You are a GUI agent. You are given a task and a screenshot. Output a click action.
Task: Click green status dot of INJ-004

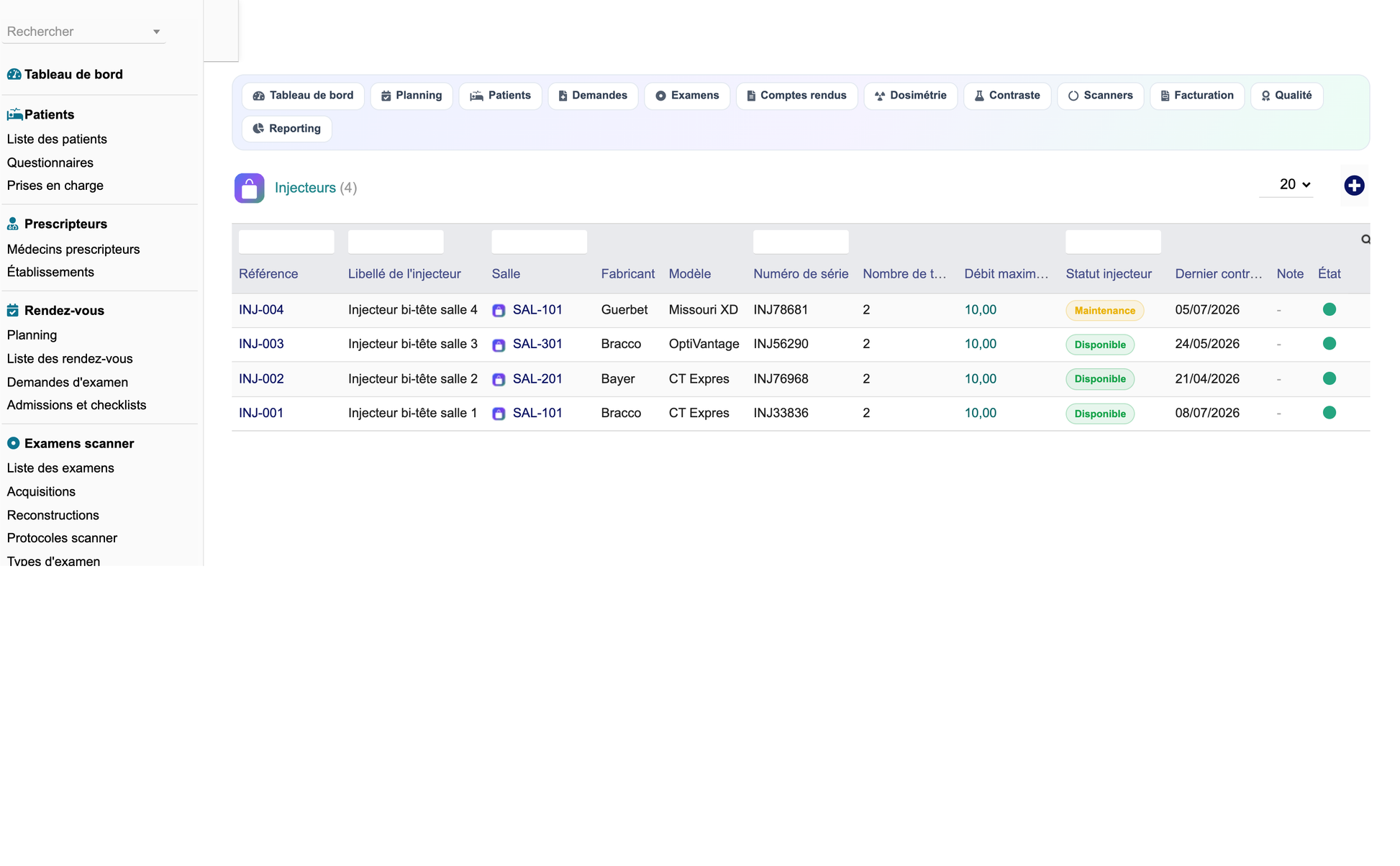tap(1329, 309)
